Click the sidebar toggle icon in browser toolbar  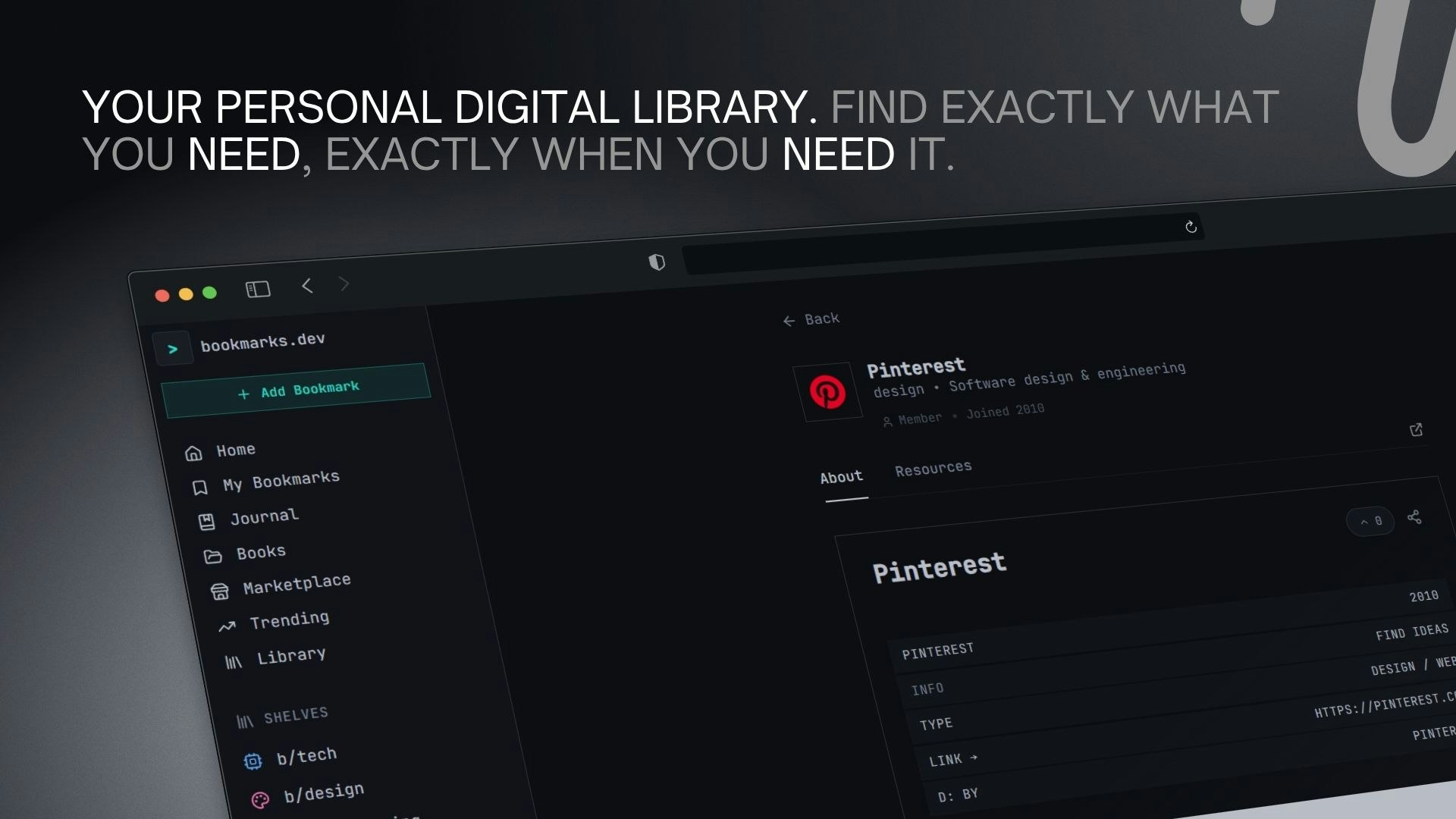pos(258,289)
